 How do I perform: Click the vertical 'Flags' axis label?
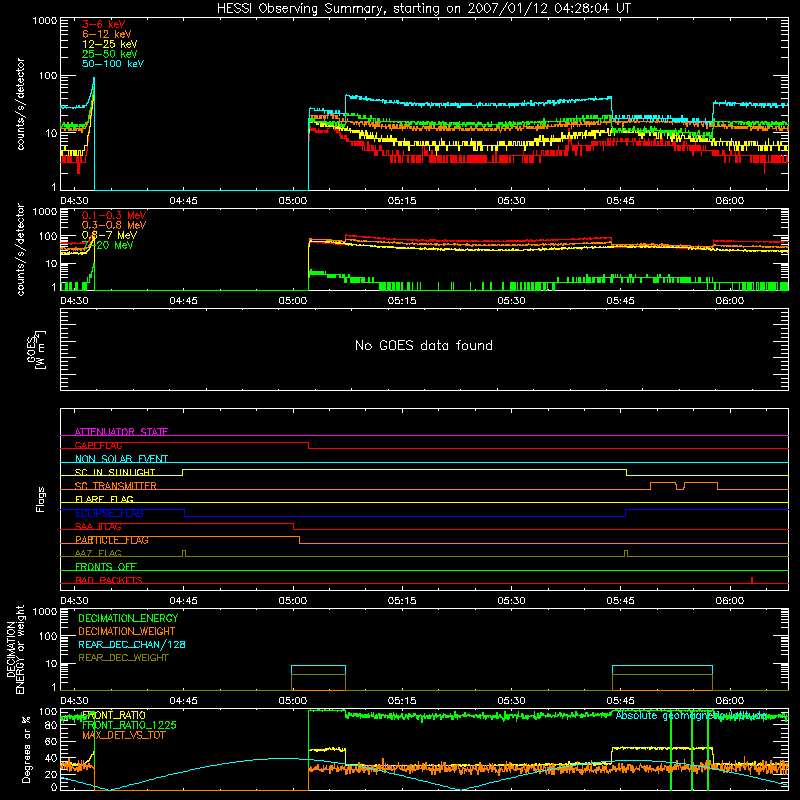click(40, 499)
